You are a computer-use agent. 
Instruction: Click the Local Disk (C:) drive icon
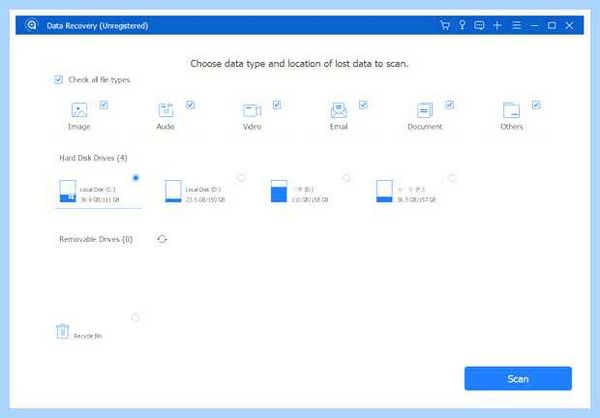[x=68, y=191]
